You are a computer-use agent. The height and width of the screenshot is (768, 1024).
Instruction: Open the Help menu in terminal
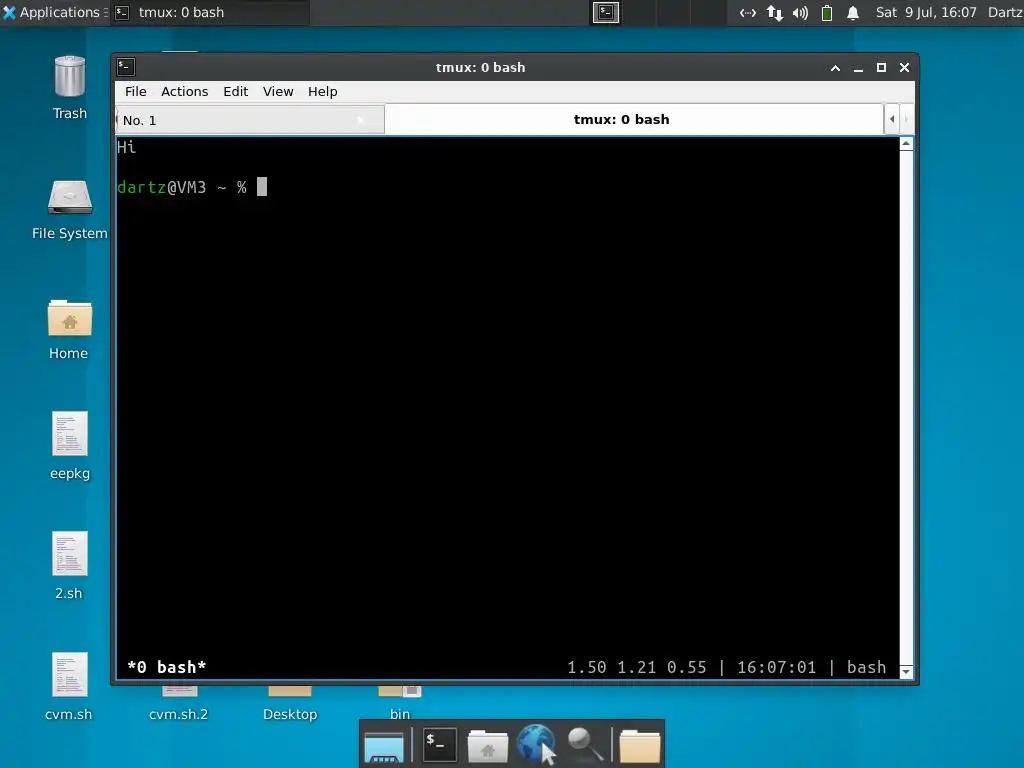pyautogui.click(x=323, y=91)
